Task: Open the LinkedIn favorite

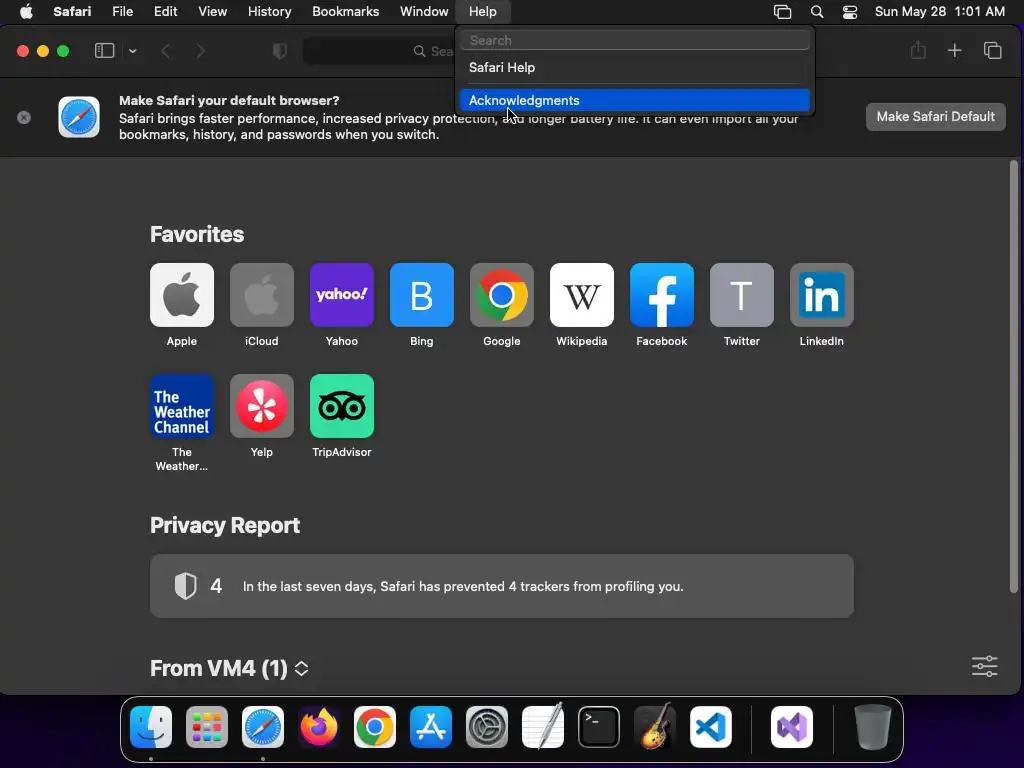Action: [x=822, y=295]
